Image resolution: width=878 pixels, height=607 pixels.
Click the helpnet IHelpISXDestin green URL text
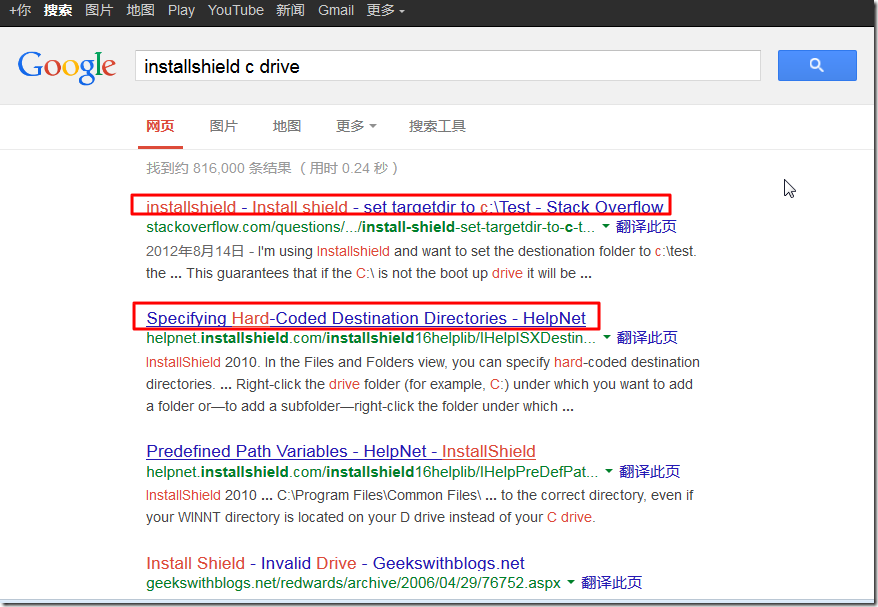pyautogui.click(x=371, y=338)
